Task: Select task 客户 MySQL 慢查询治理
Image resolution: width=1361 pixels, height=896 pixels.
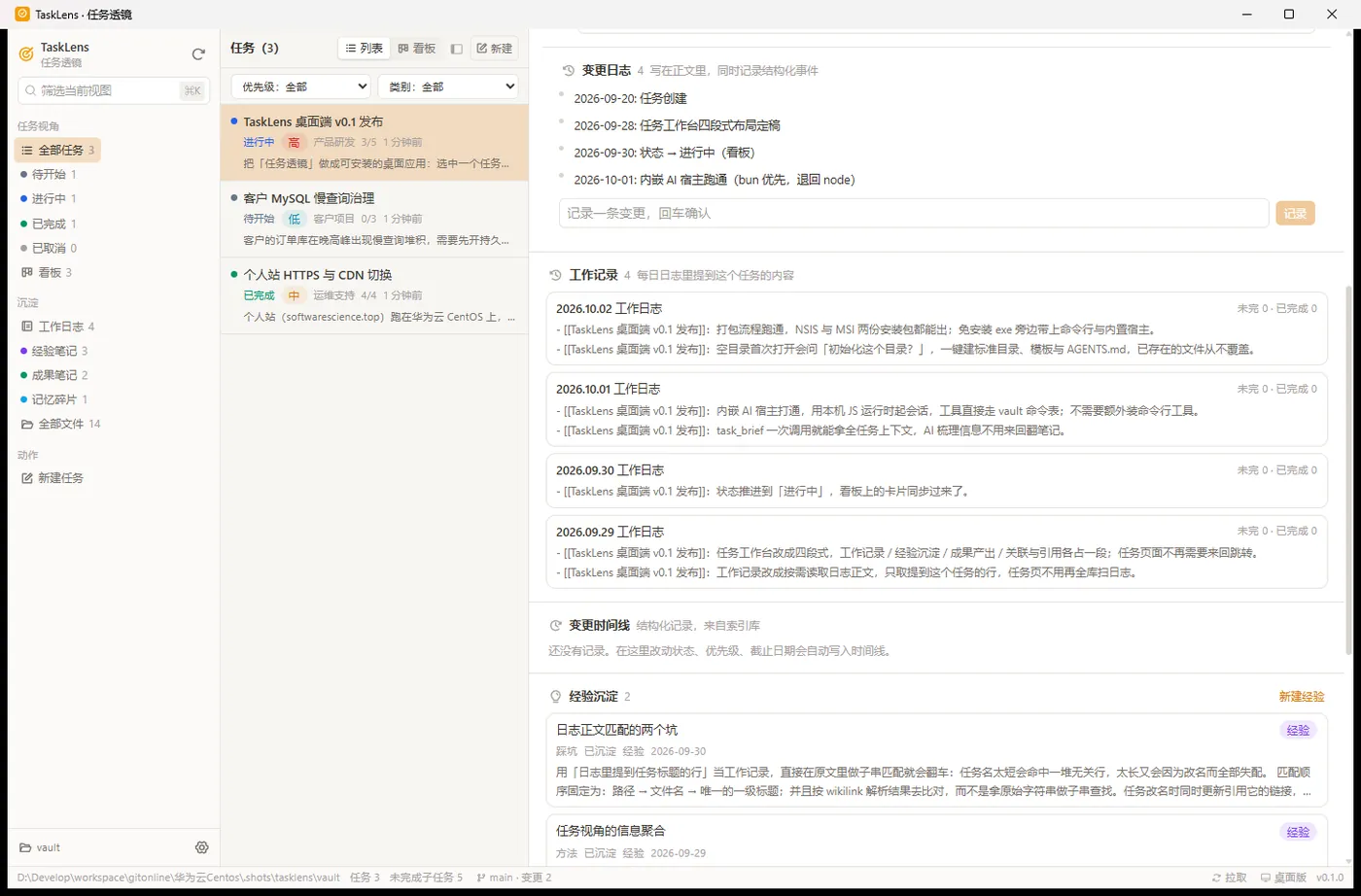Action: [374, 219]
